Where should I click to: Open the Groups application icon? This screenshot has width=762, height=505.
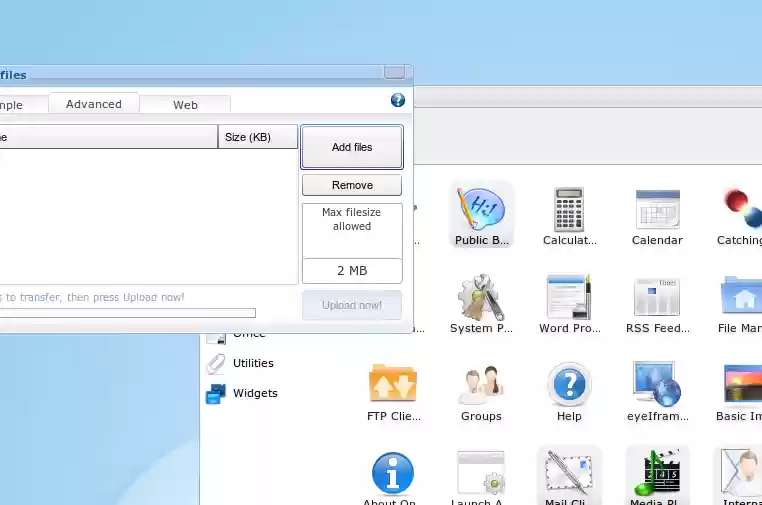click(x=481, y=384)
